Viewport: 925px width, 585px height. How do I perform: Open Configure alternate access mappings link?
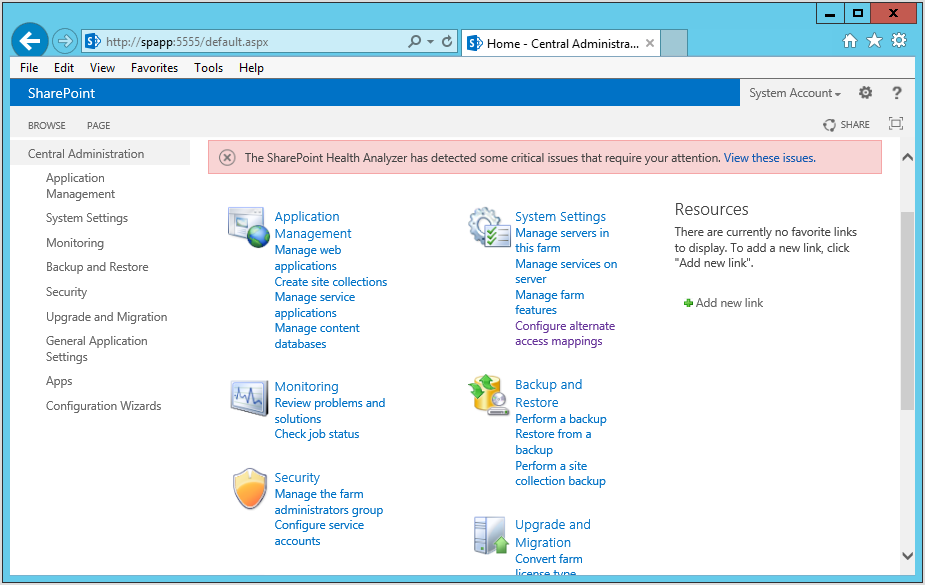click(x=565, y=333)
